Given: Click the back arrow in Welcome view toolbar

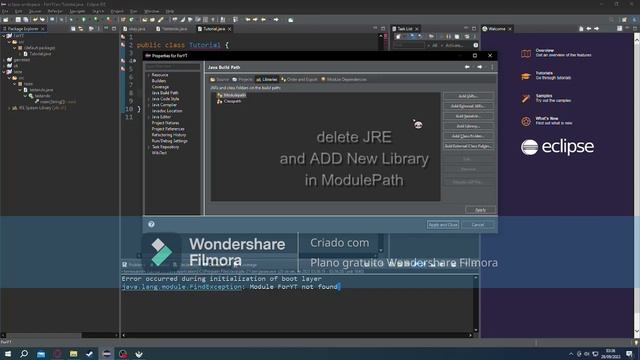Looking at the screenshot, I should (x=589, y=29).
